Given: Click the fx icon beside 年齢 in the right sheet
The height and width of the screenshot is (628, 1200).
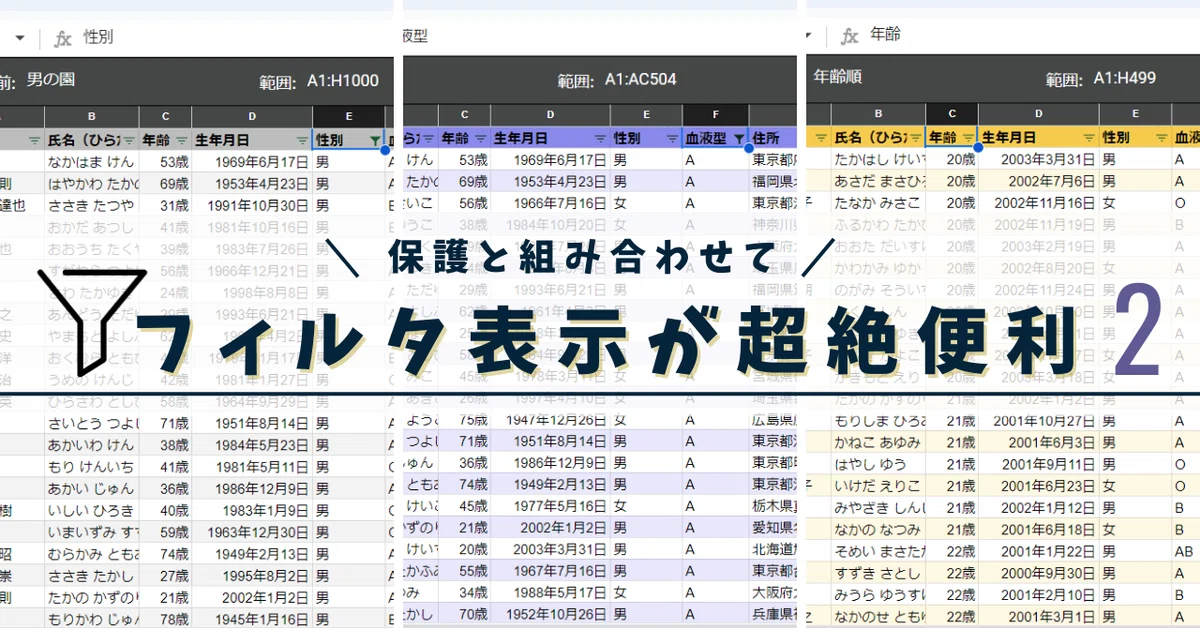Looking at the screenshot, I should [850, 36].
